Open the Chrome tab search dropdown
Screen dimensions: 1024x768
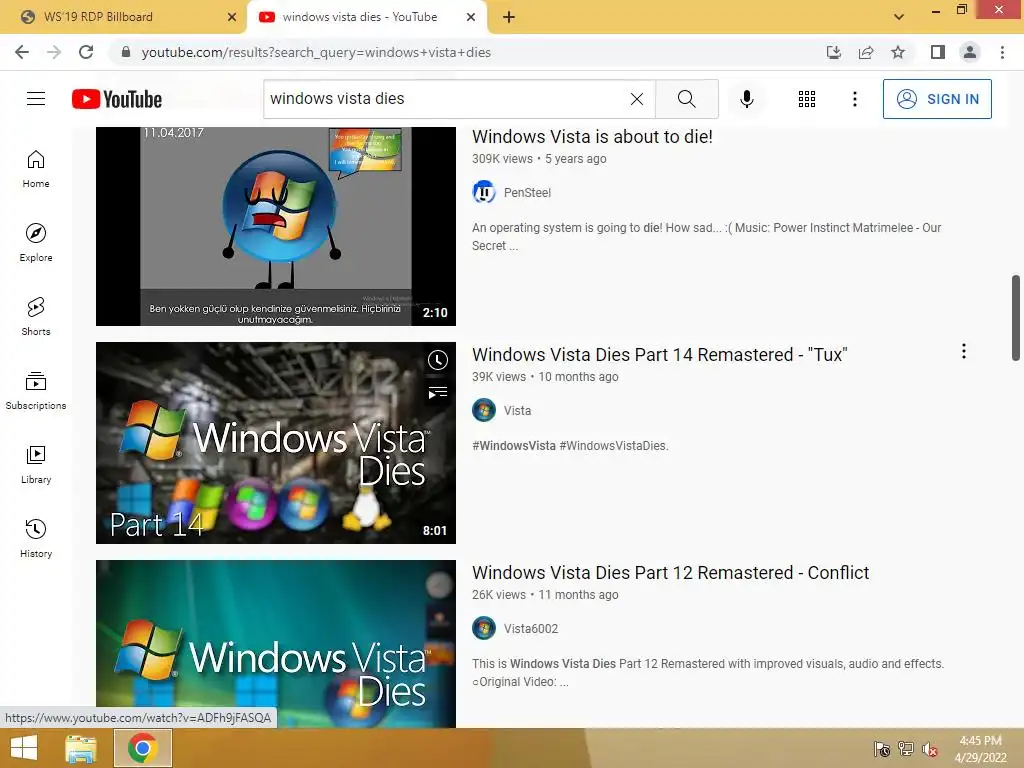coord(899,17)
